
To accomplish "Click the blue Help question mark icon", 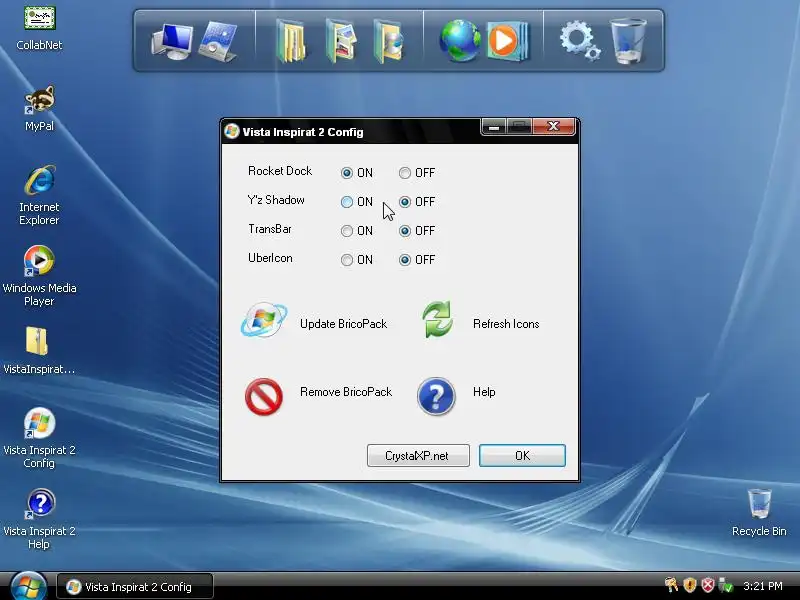I will click(436, 396).
